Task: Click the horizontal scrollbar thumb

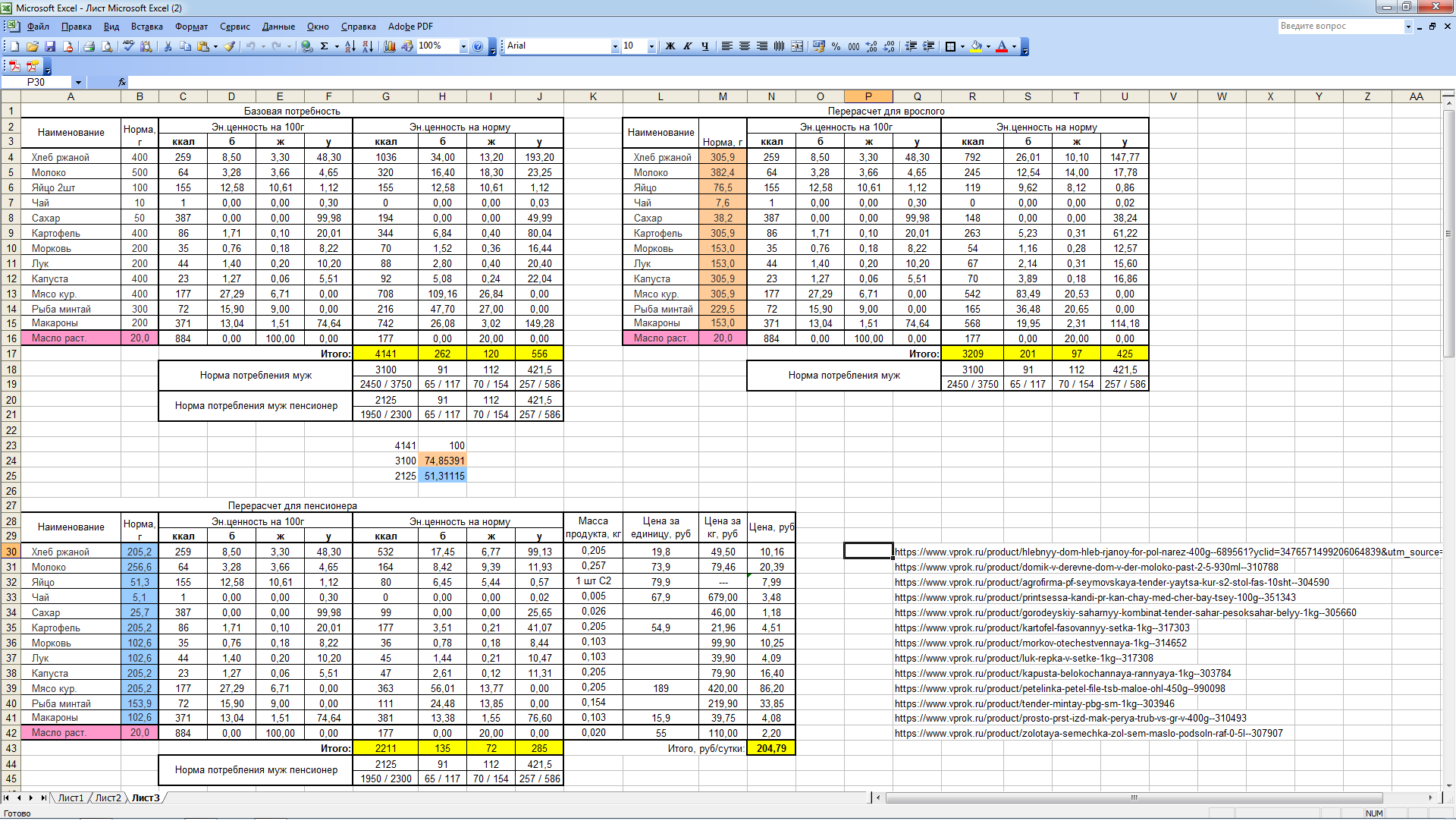Action: click(x=1134, y=797)
